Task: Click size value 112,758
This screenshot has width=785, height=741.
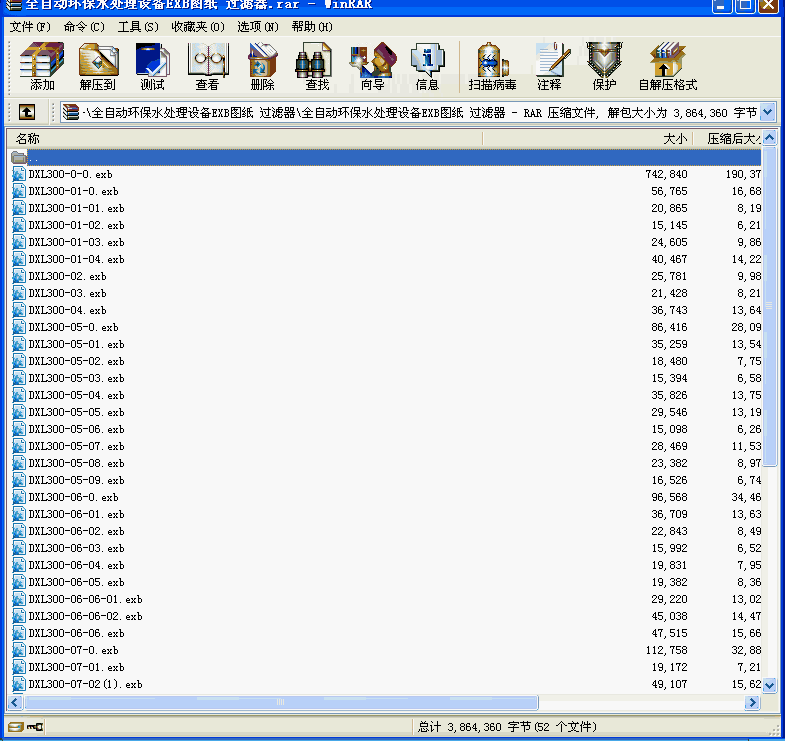Action: point(666,650)
